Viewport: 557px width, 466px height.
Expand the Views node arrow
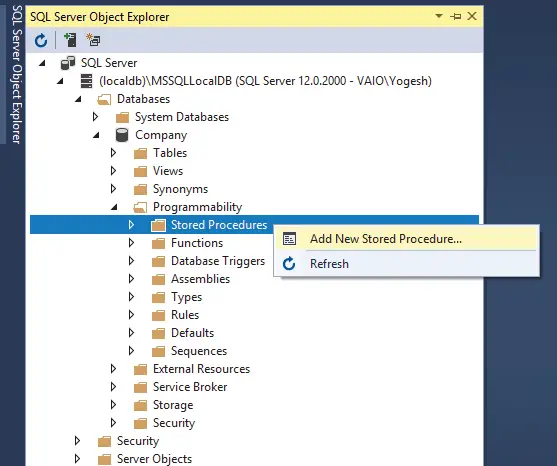(x=113, y=171)
